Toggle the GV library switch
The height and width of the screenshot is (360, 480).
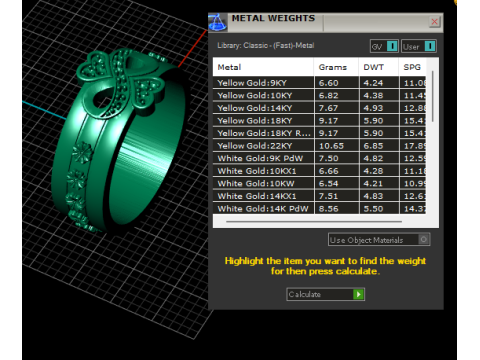point(384,46)
